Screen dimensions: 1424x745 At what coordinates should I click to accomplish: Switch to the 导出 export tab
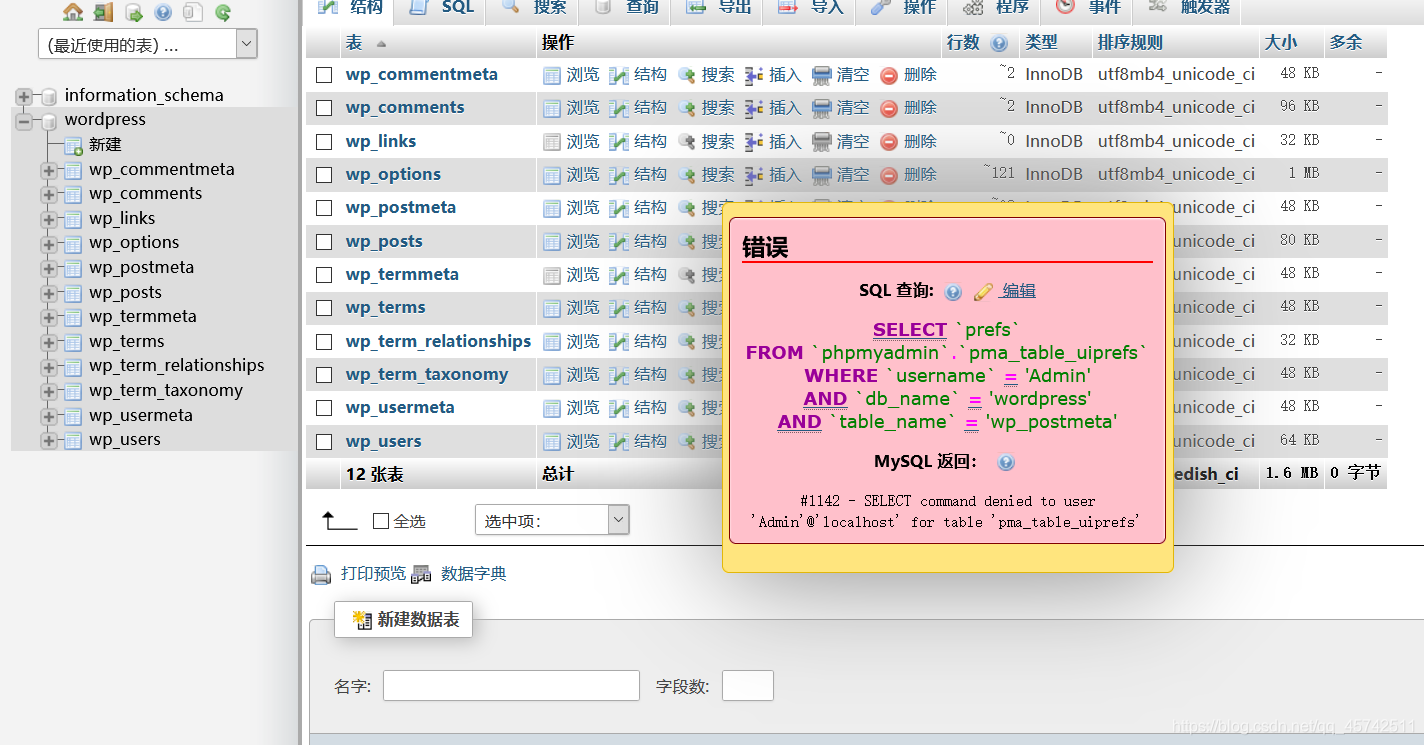[x=719, y=9]
